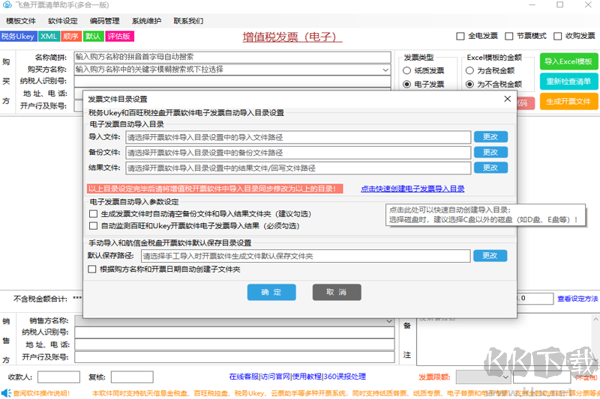This screenshot has width=600, height=399.
Task: Click the scroll-up arrow of 备注 box
Action: coord(596,319)
